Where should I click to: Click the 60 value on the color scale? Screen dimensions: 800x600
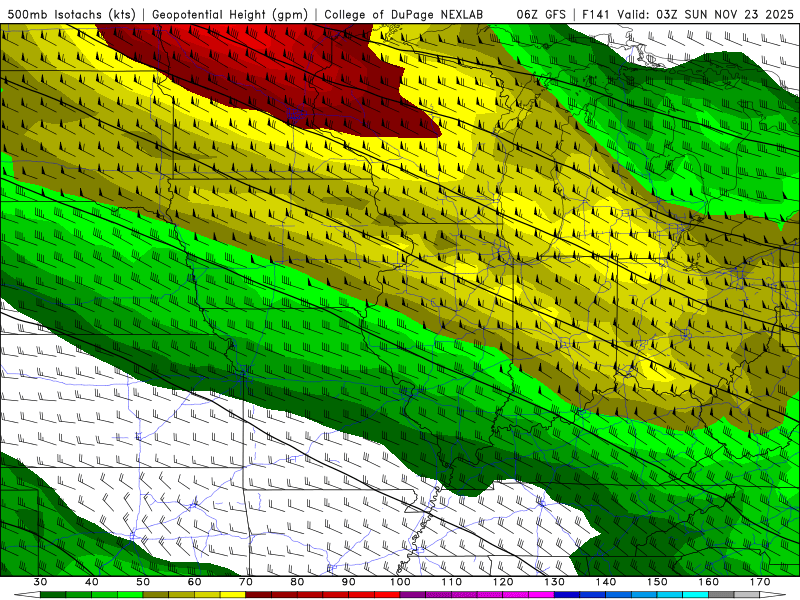tap(194, 582)
